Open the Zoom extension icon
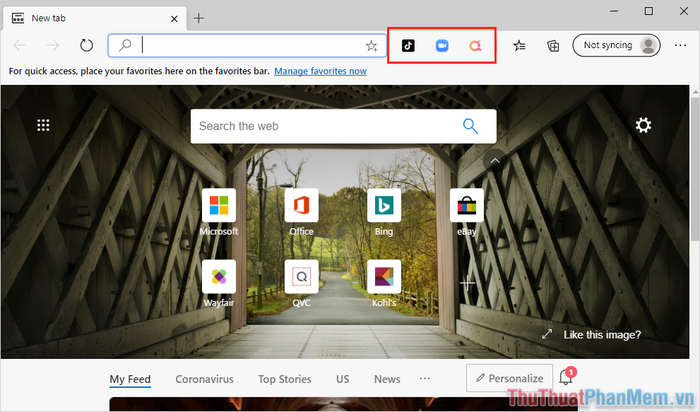Image resolution: width=700 pixels, height=412 pixels. 442,46
